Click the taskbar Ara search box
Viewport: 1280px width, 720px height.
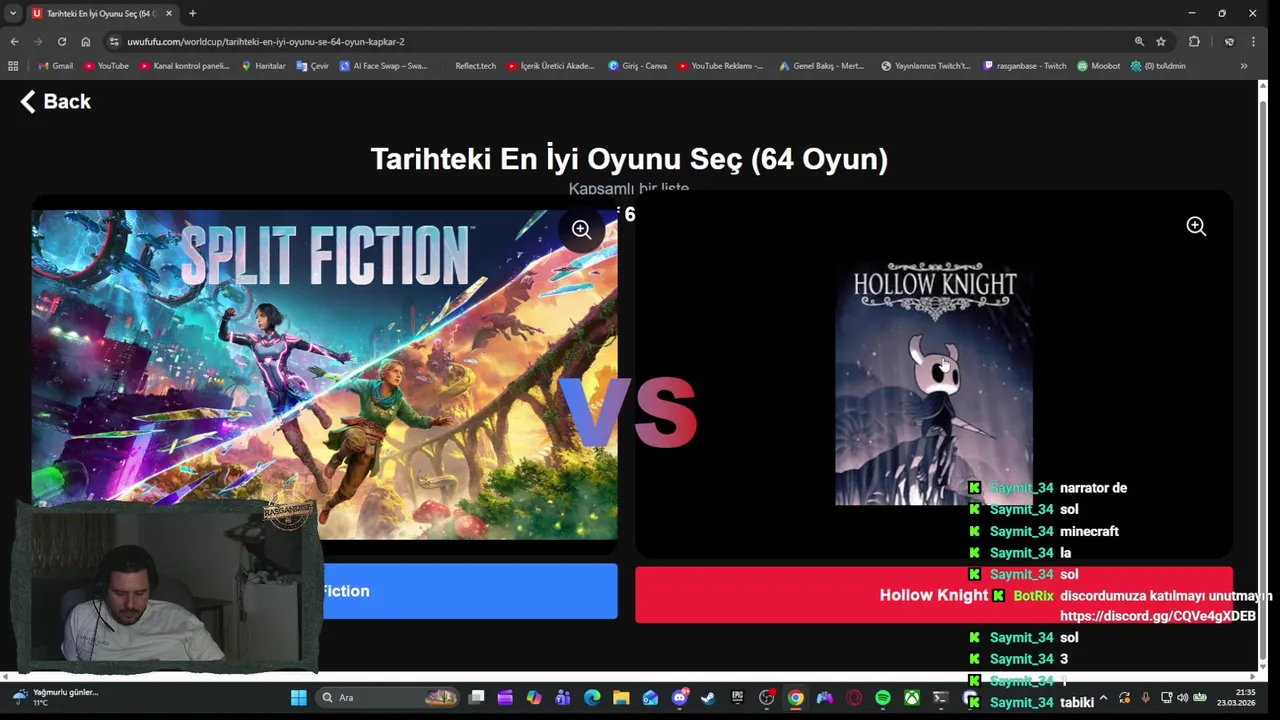coord(390,698)
